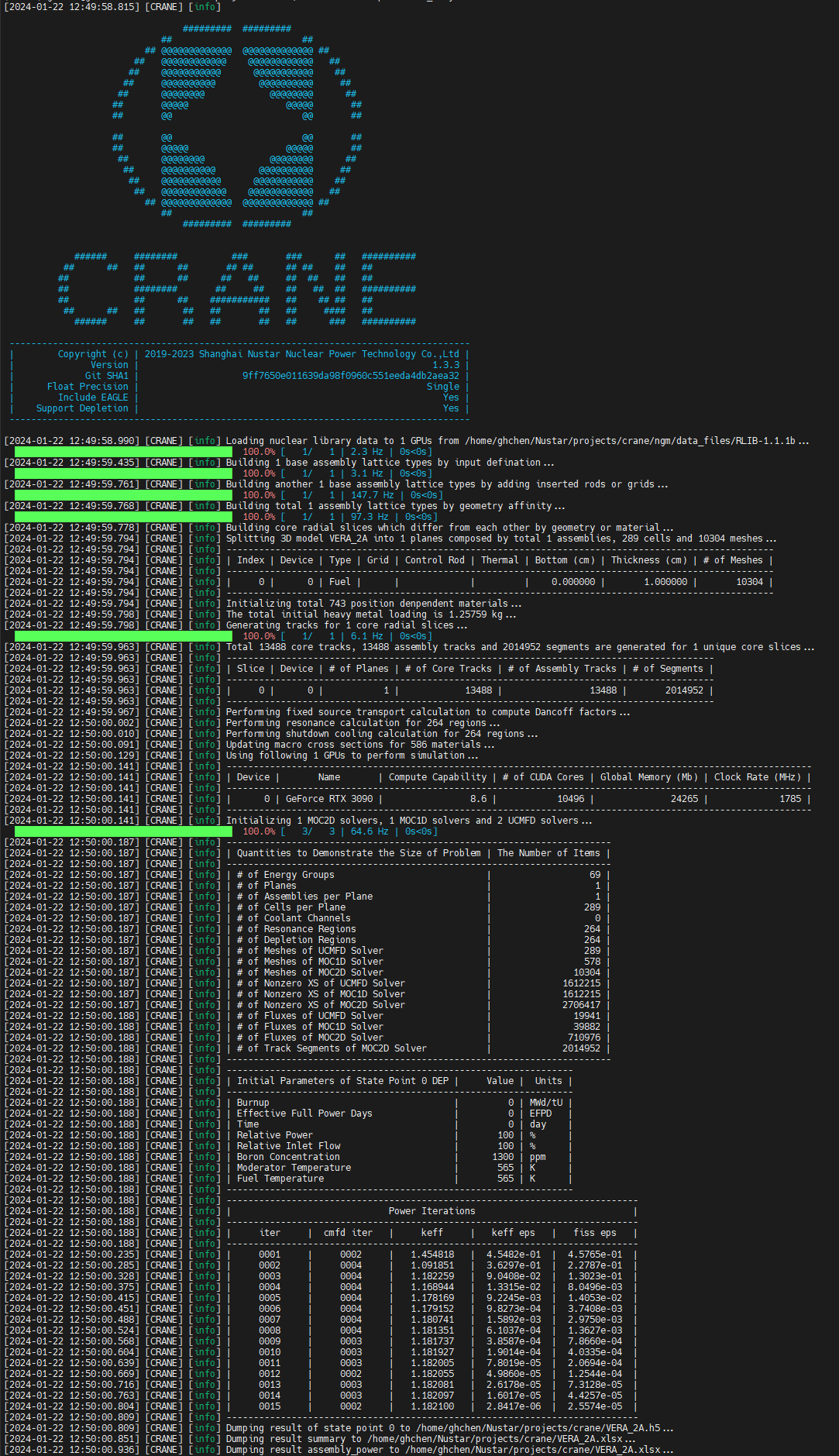Click progress bar under 'Initializing 1 MOC2D solvers'
839x1456 pixels.
pos(123,831)
